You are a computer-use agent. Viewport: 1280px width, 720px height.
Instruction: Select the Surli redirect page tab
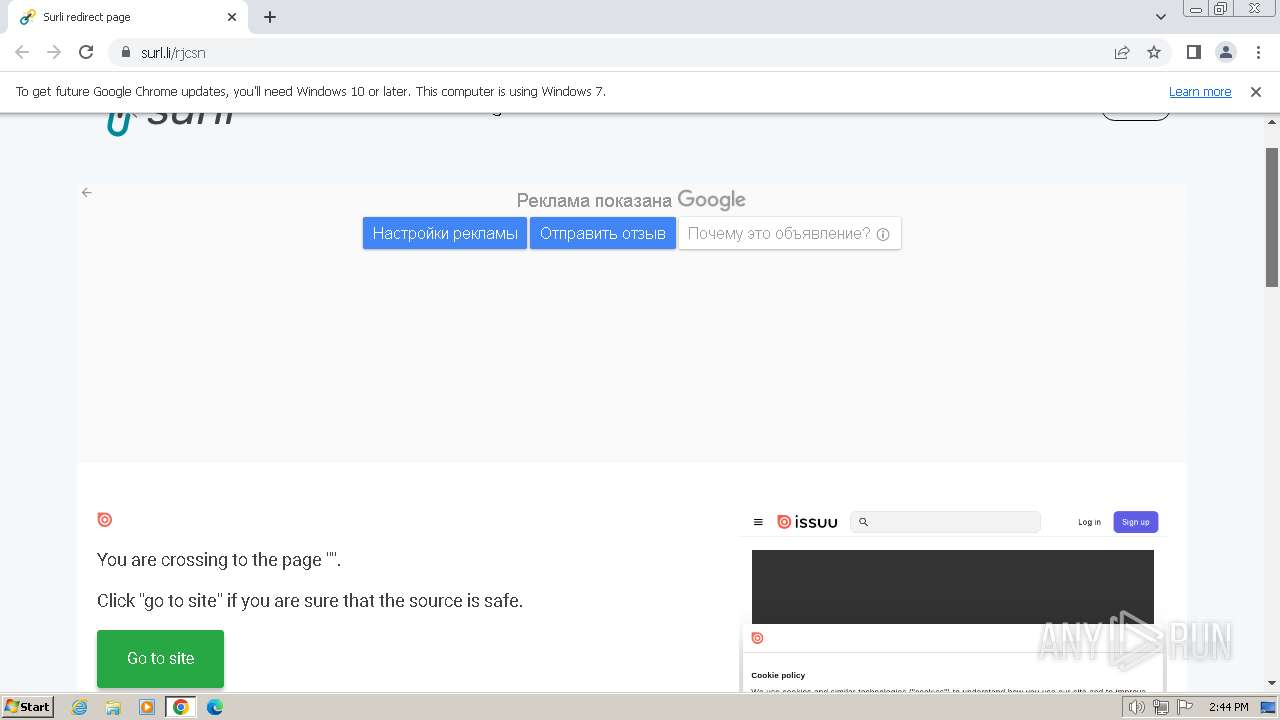pos(127,17)
